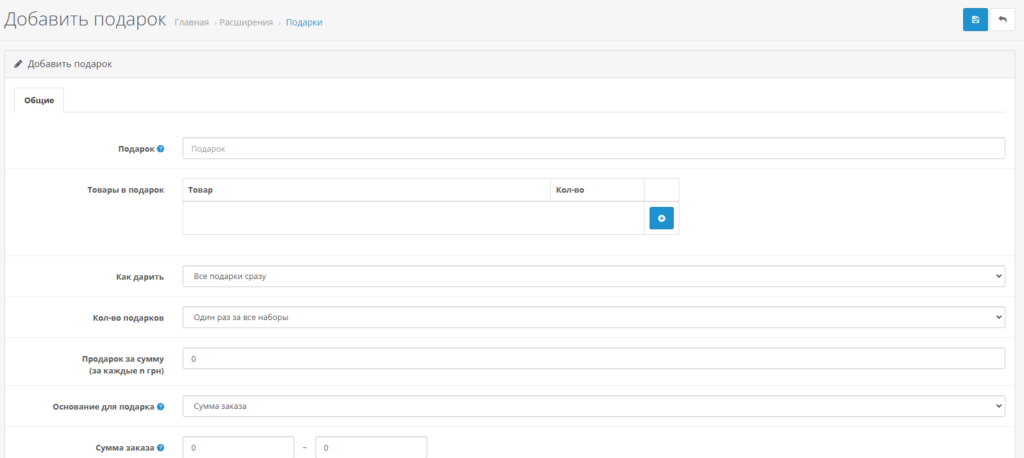Go to Главная in the breadcrumb
This screenshot has height=458, width=1024.
pyautogui.click(x=191, y=22)
